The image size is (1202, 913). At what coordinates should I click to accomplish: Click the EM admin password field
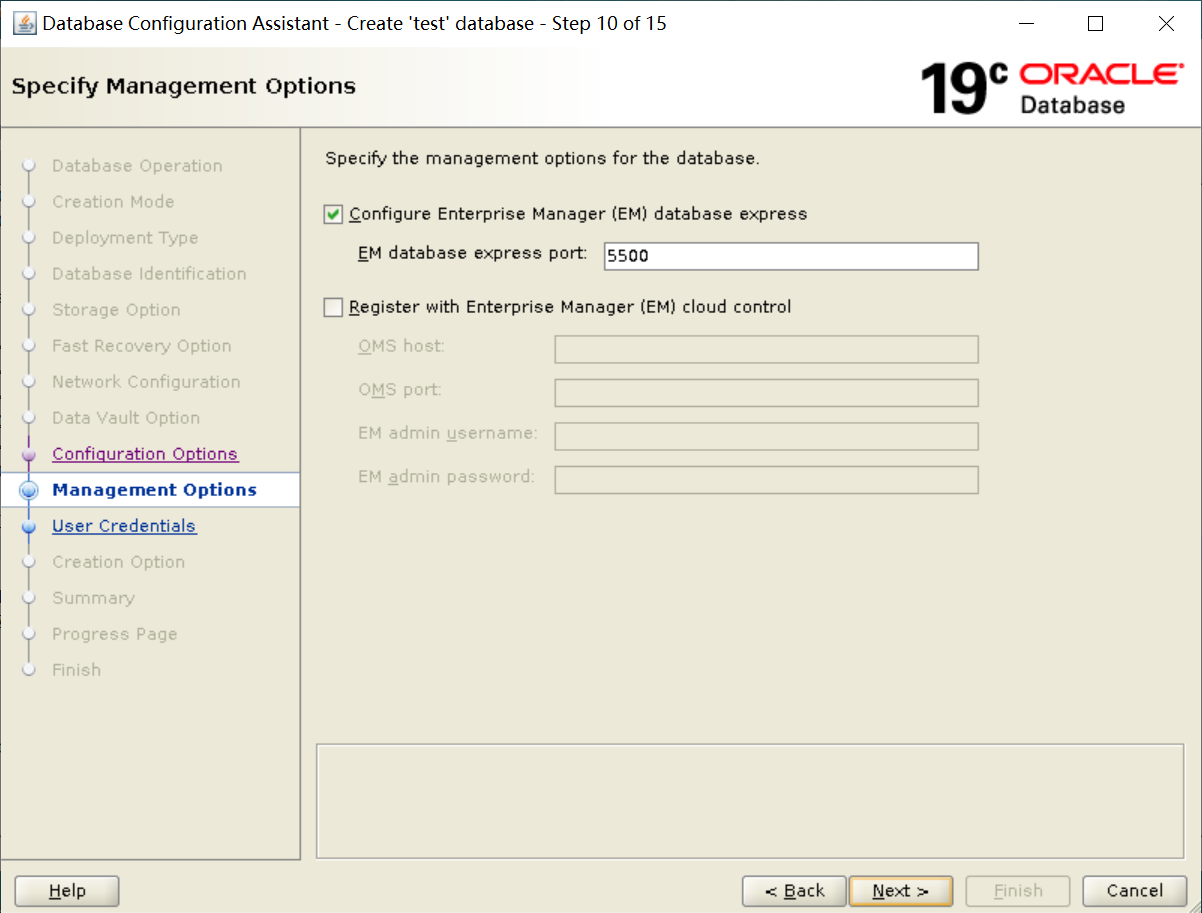(x=766, y=480)
